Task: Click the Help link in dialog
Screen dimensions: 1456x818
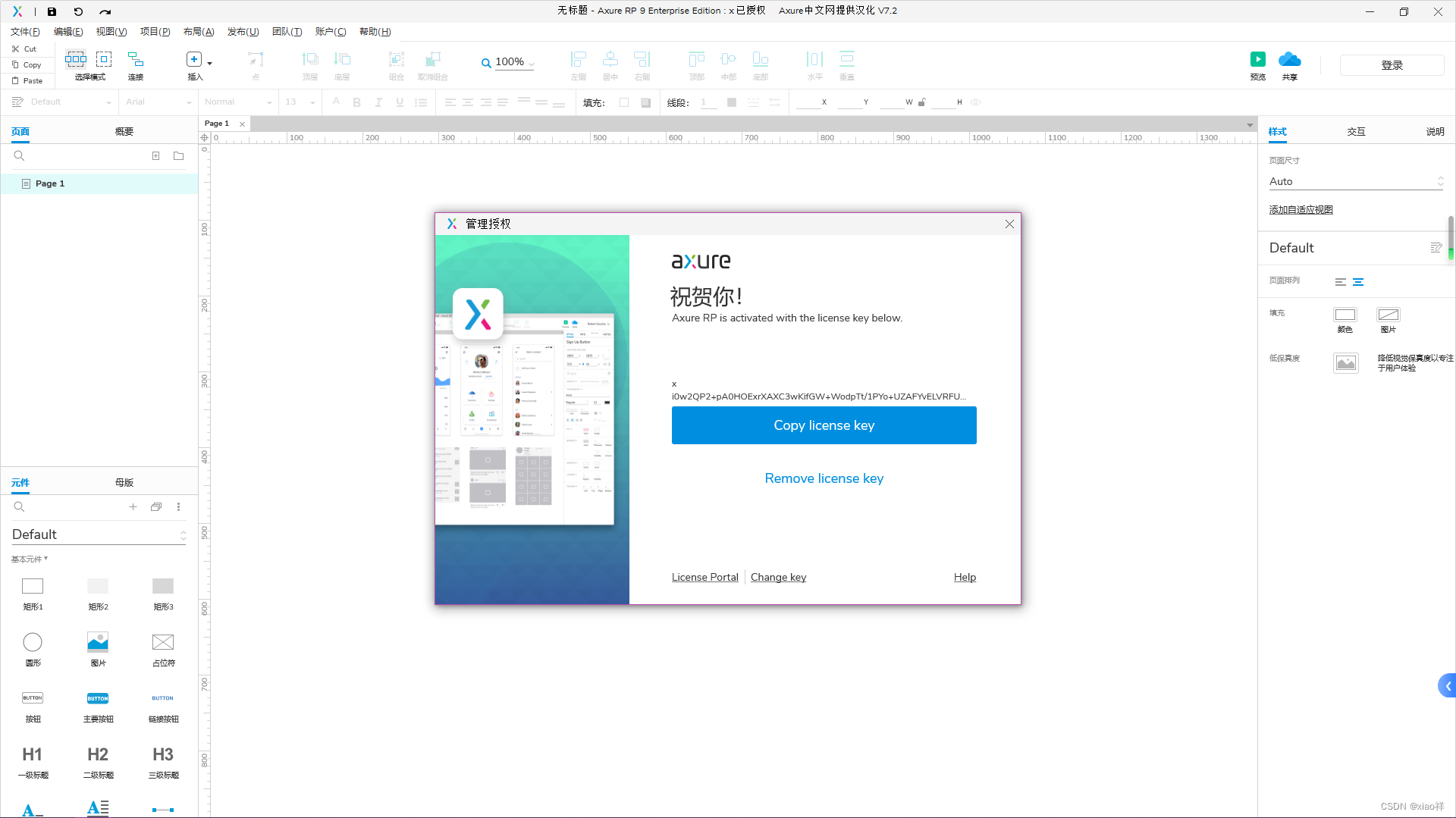Action: click(x=965, y=578)
